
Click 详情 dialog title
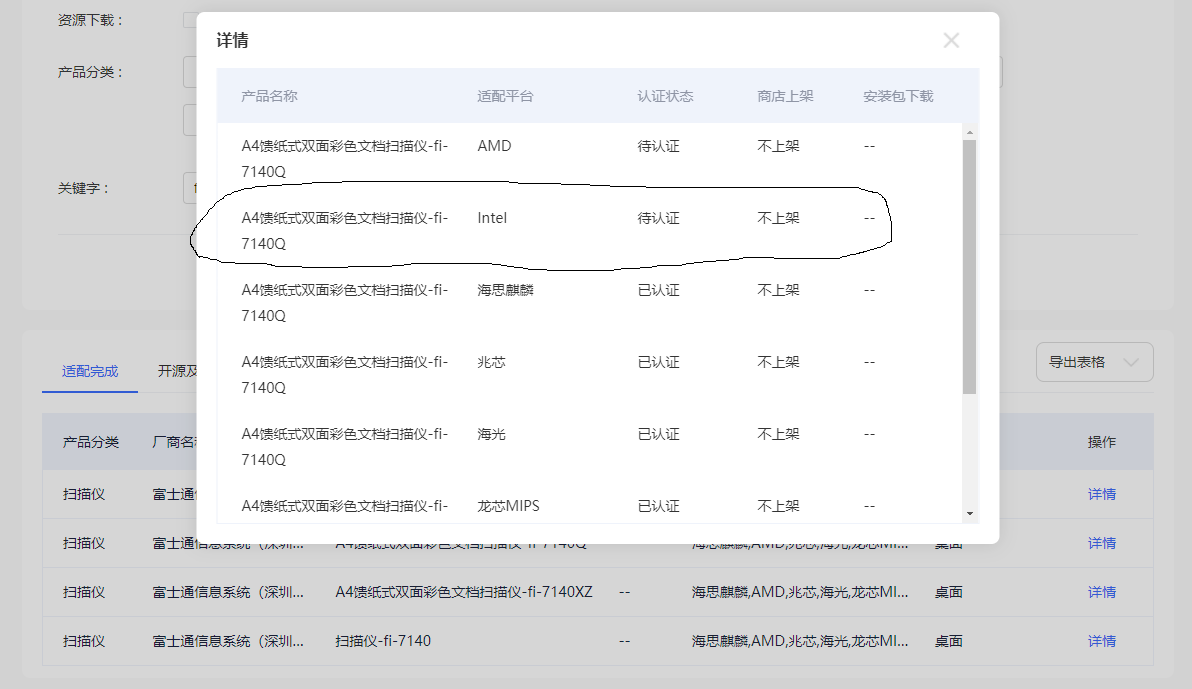233,40
